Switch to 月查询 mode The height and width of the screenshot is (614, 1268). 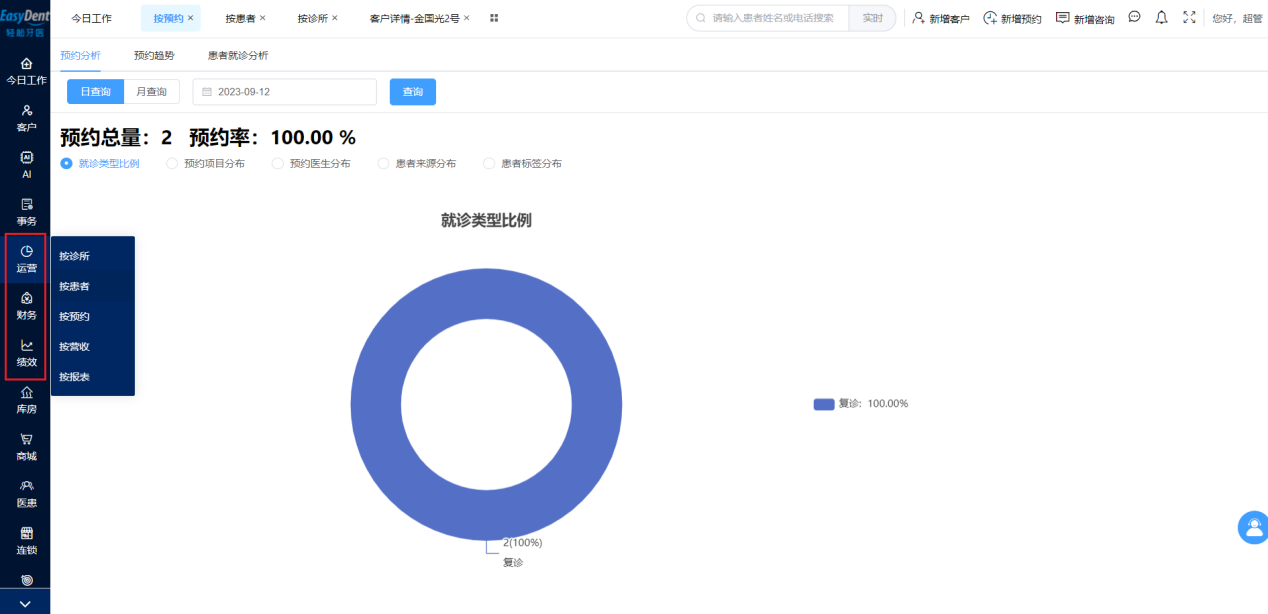[x=152, y=91]
